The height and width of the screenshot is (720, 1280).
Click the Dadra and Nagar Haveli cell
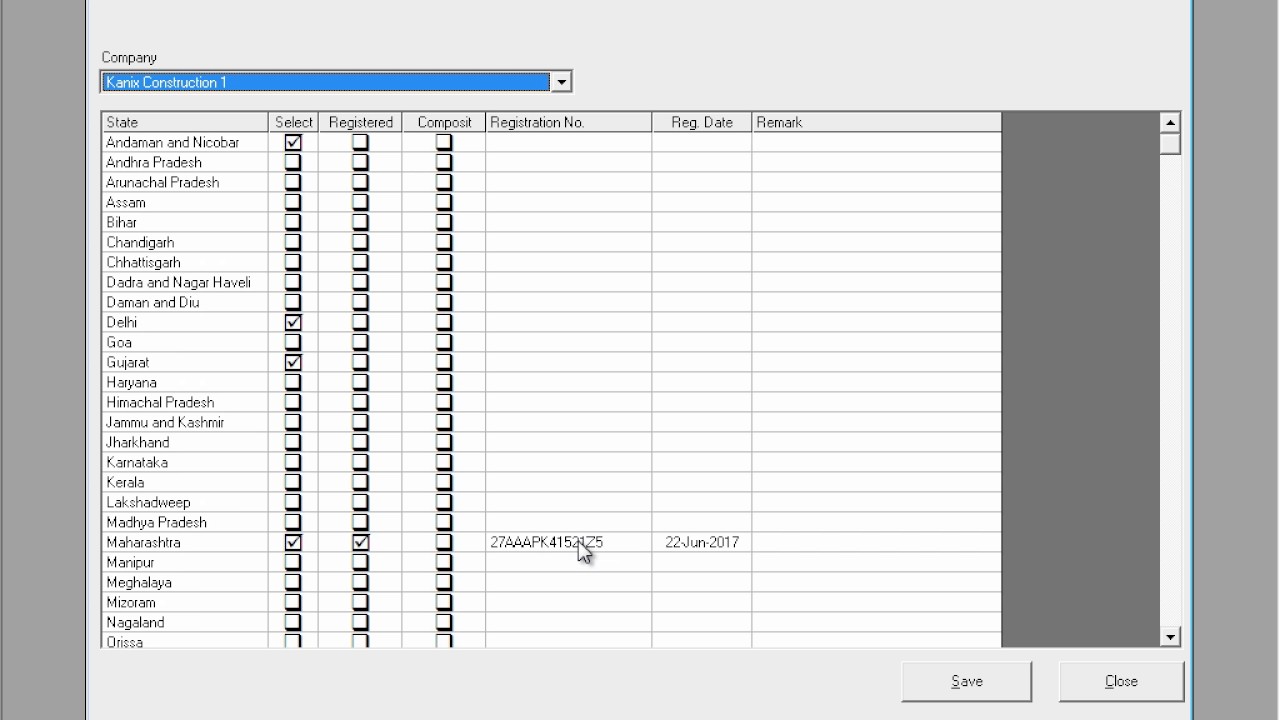click(185, 282)
